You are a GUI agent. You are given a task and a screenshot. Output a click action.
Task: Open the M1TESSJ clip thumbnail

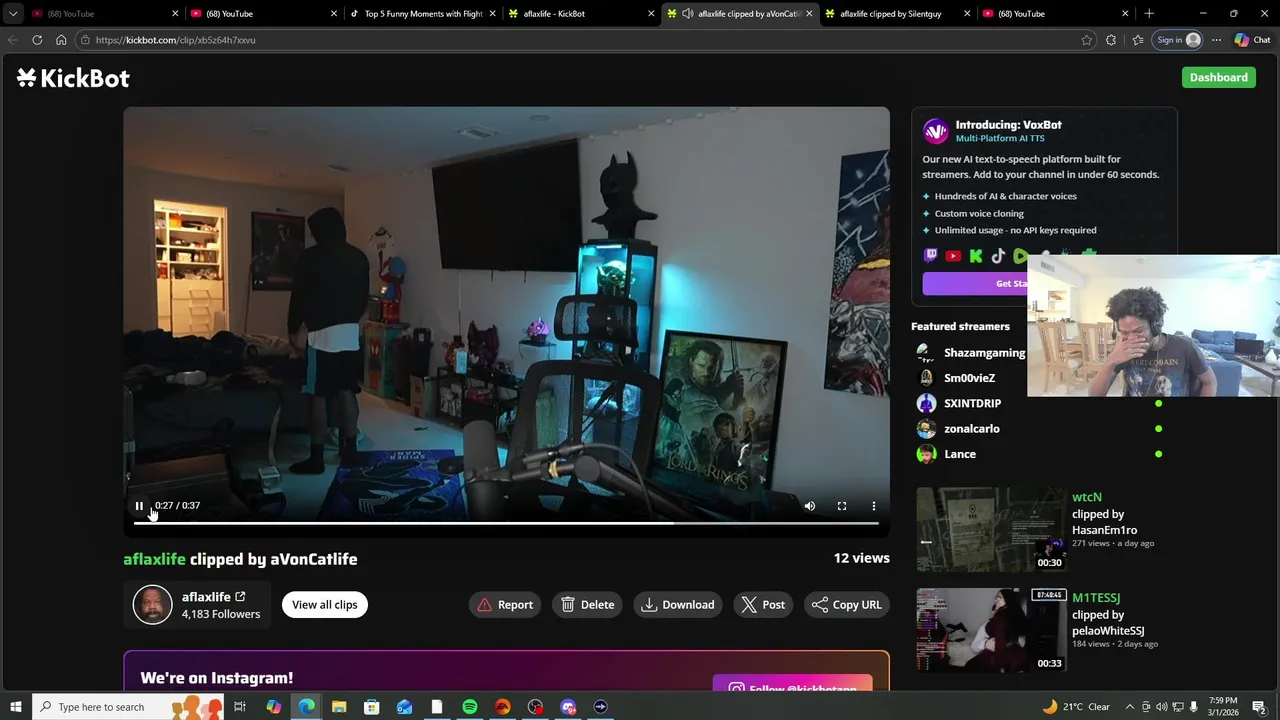point(991,630)
